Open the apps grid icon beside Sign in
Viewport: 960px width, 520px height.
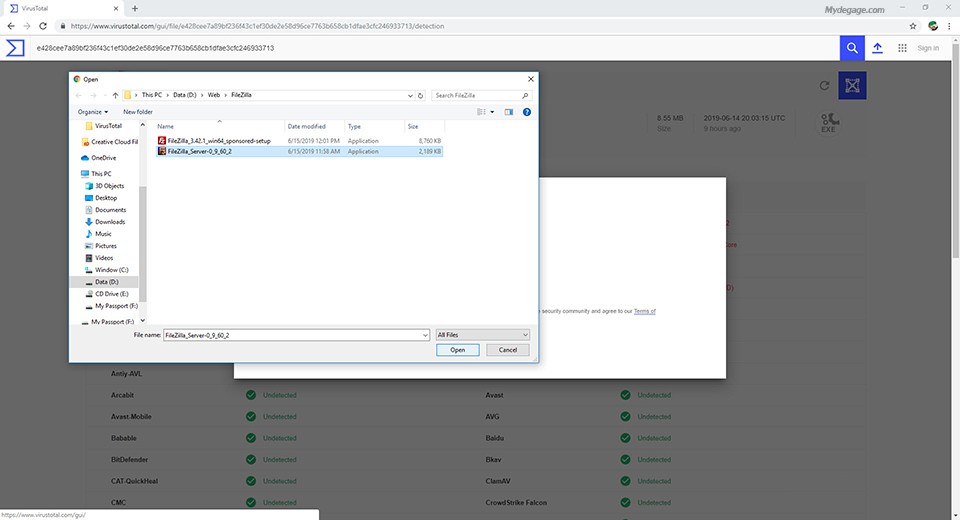point(902,48)
